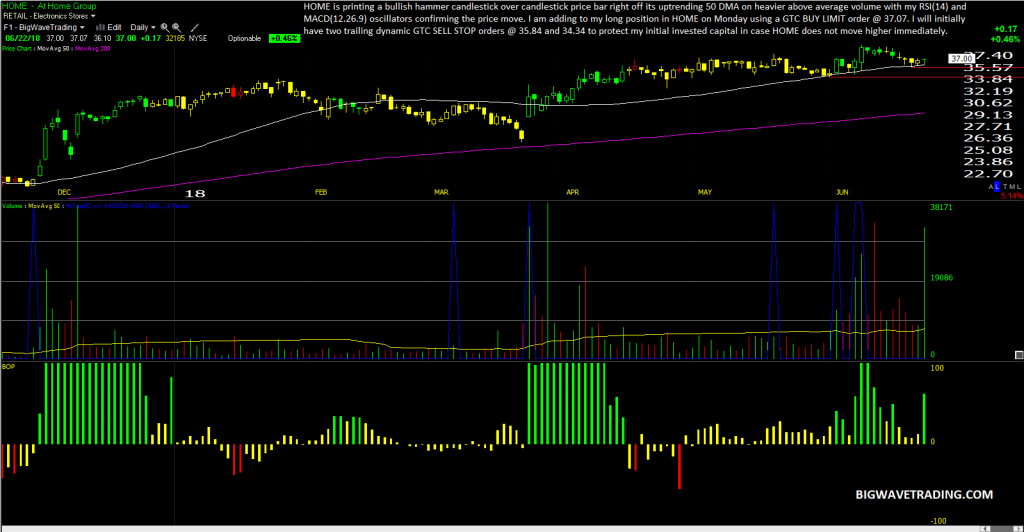
Task: Click the yellow 32185 volume value
Action: [x=175, y=39]
